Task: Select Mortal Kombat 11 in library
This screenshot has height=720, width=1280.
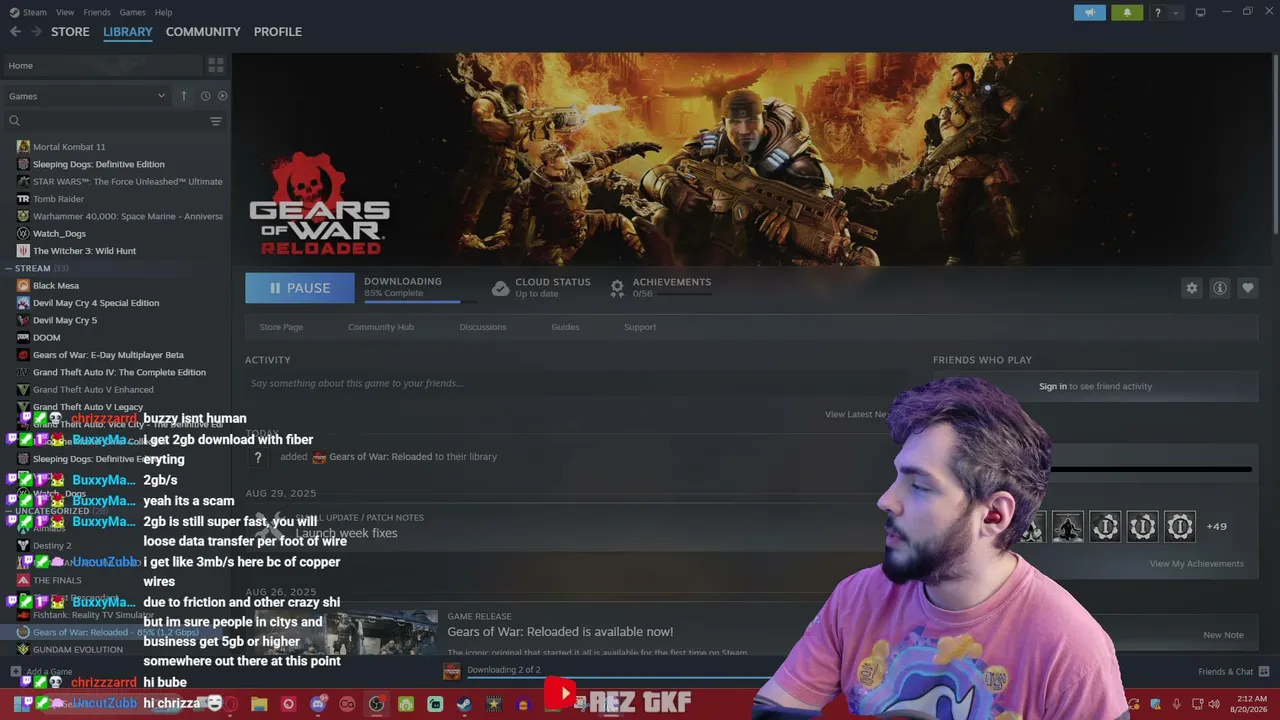Action: coord(69,147)
